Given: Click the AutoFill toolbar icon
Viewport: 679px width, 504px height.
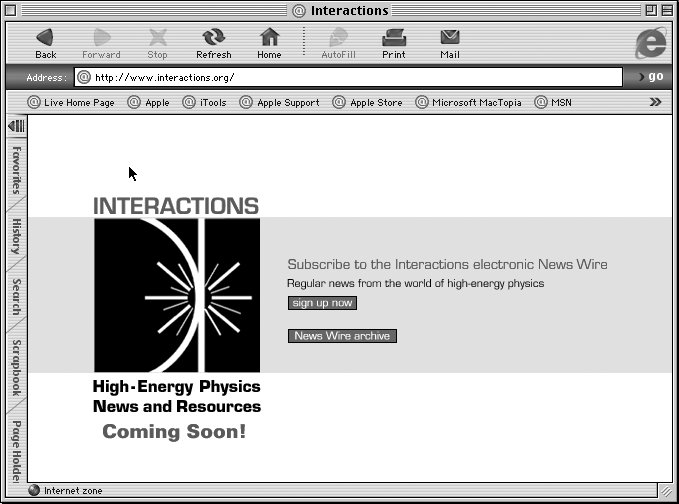Looking at the screenshot, I should 338,42.
